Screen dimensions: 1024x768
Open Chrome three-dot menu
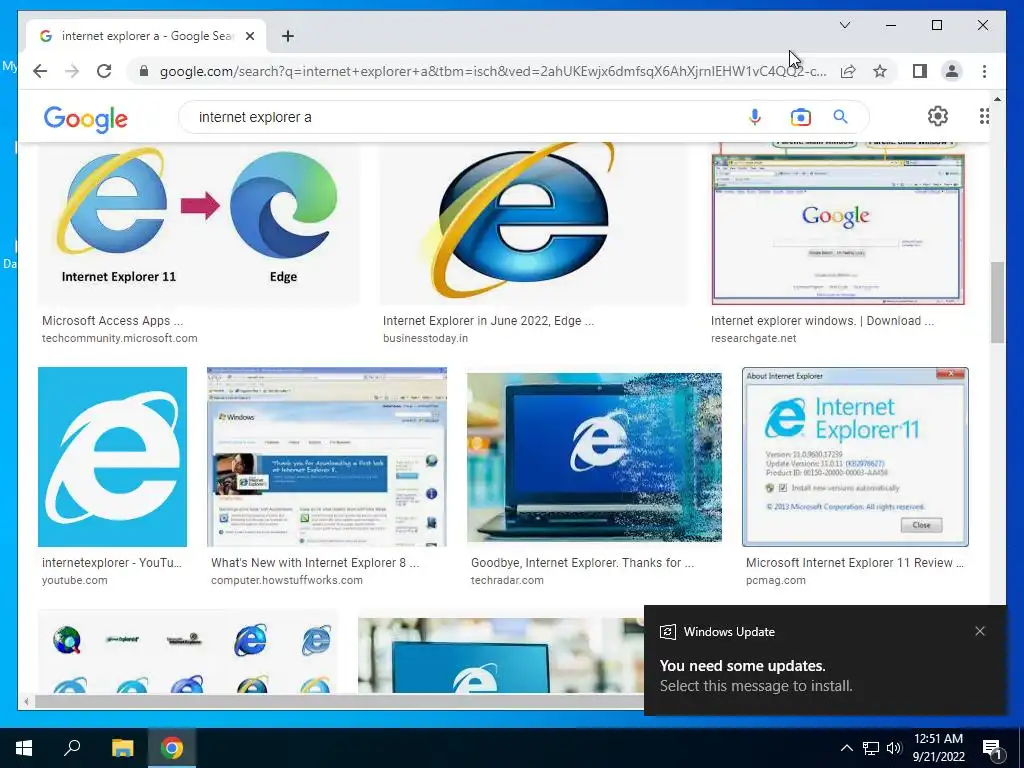tap(984, 71)
